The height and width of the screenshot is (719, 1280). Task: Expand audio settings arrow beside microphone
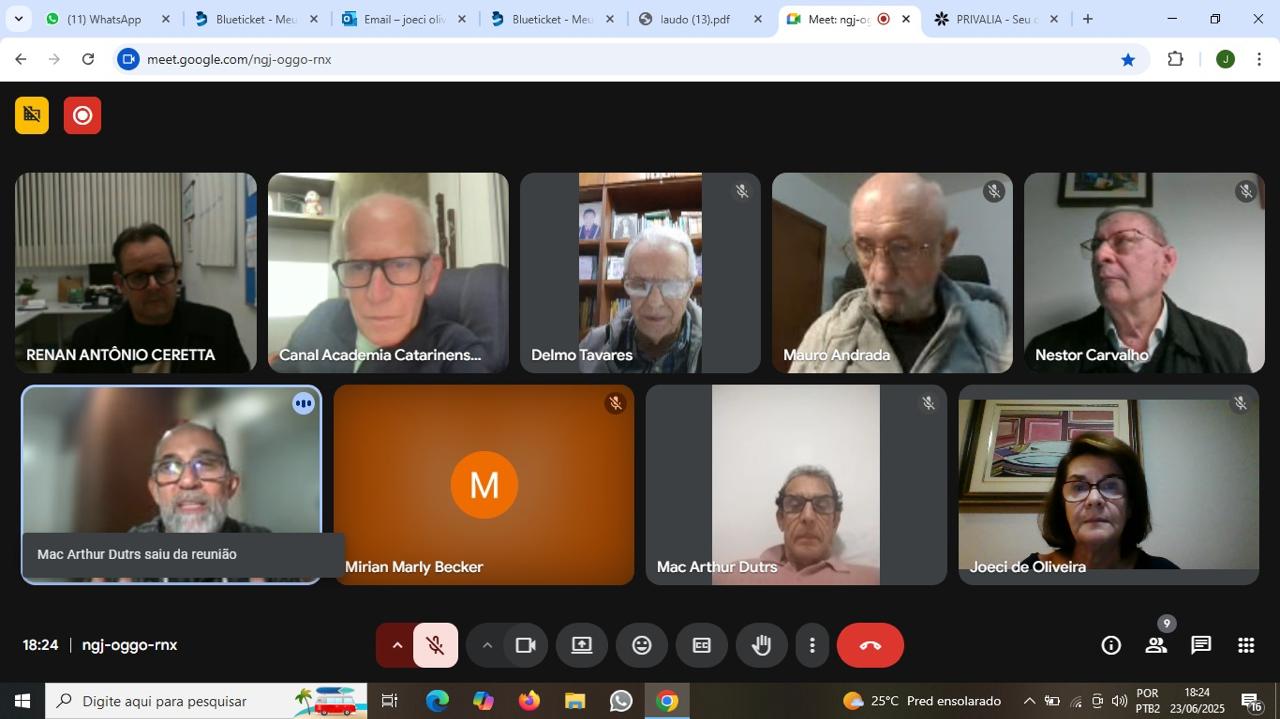click(397, 645)
